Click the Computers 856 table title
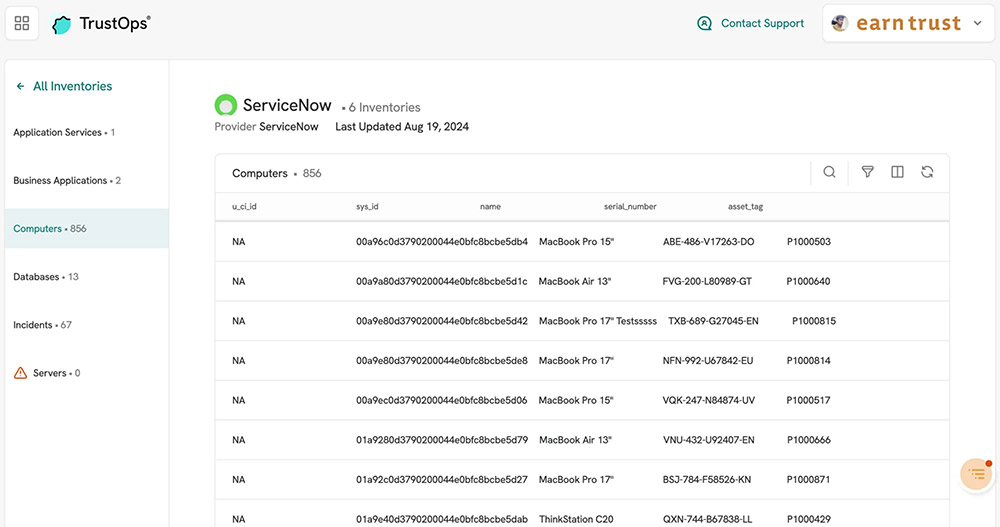 [x=277, y=173]
